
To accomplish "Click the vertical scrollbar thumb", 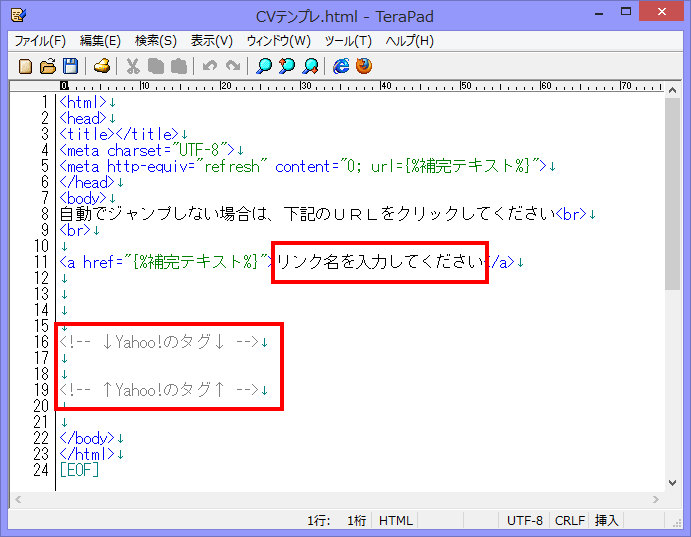I will 672,194.
